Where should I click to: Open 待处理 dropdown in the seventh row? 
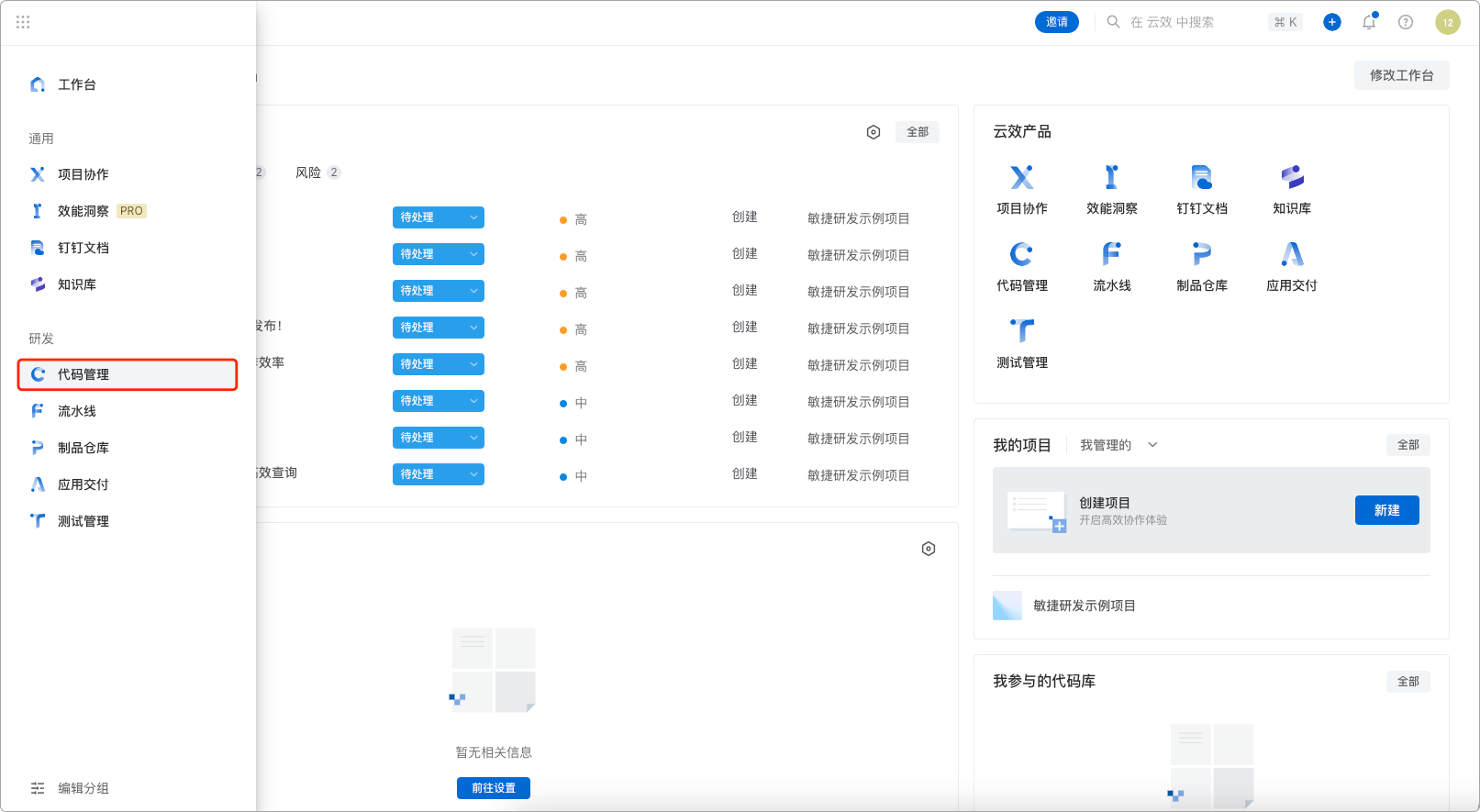click(x=439, y=438)
